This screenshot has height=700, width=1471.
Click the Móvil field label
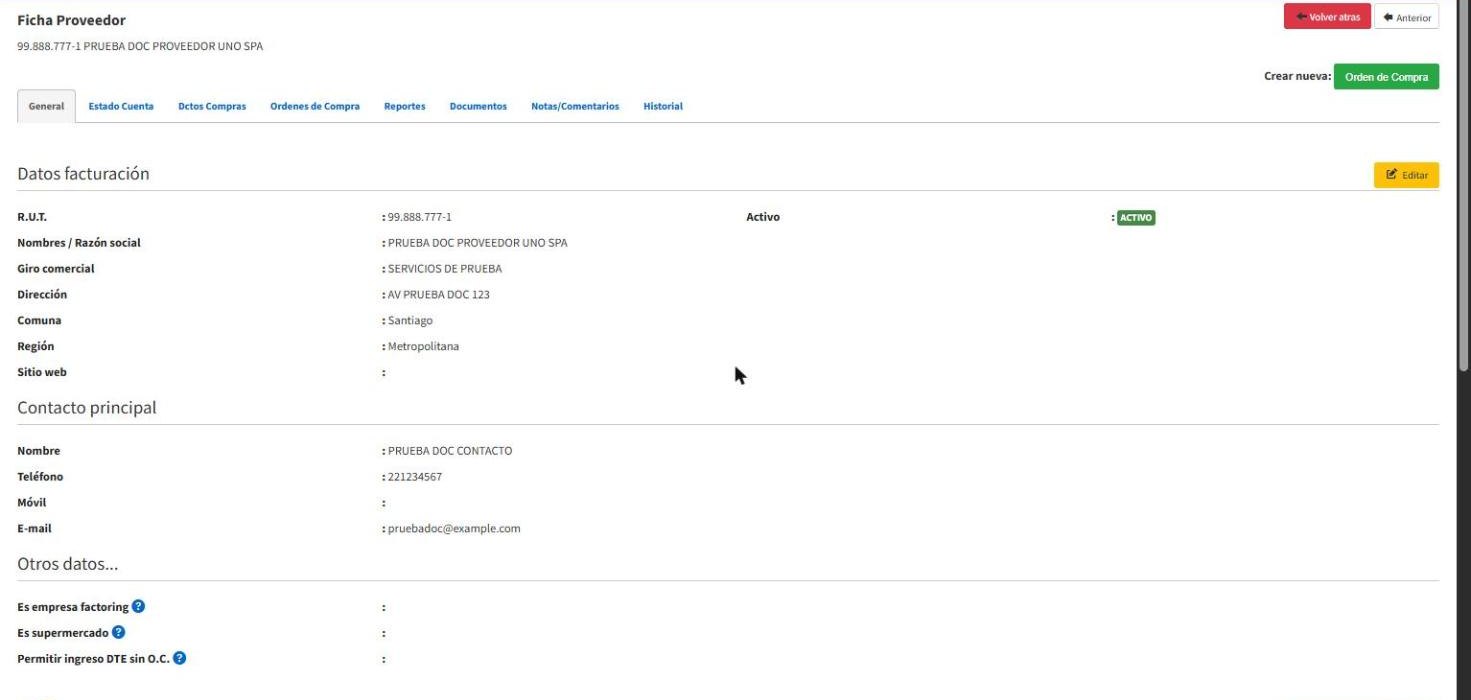click(32, 503)
